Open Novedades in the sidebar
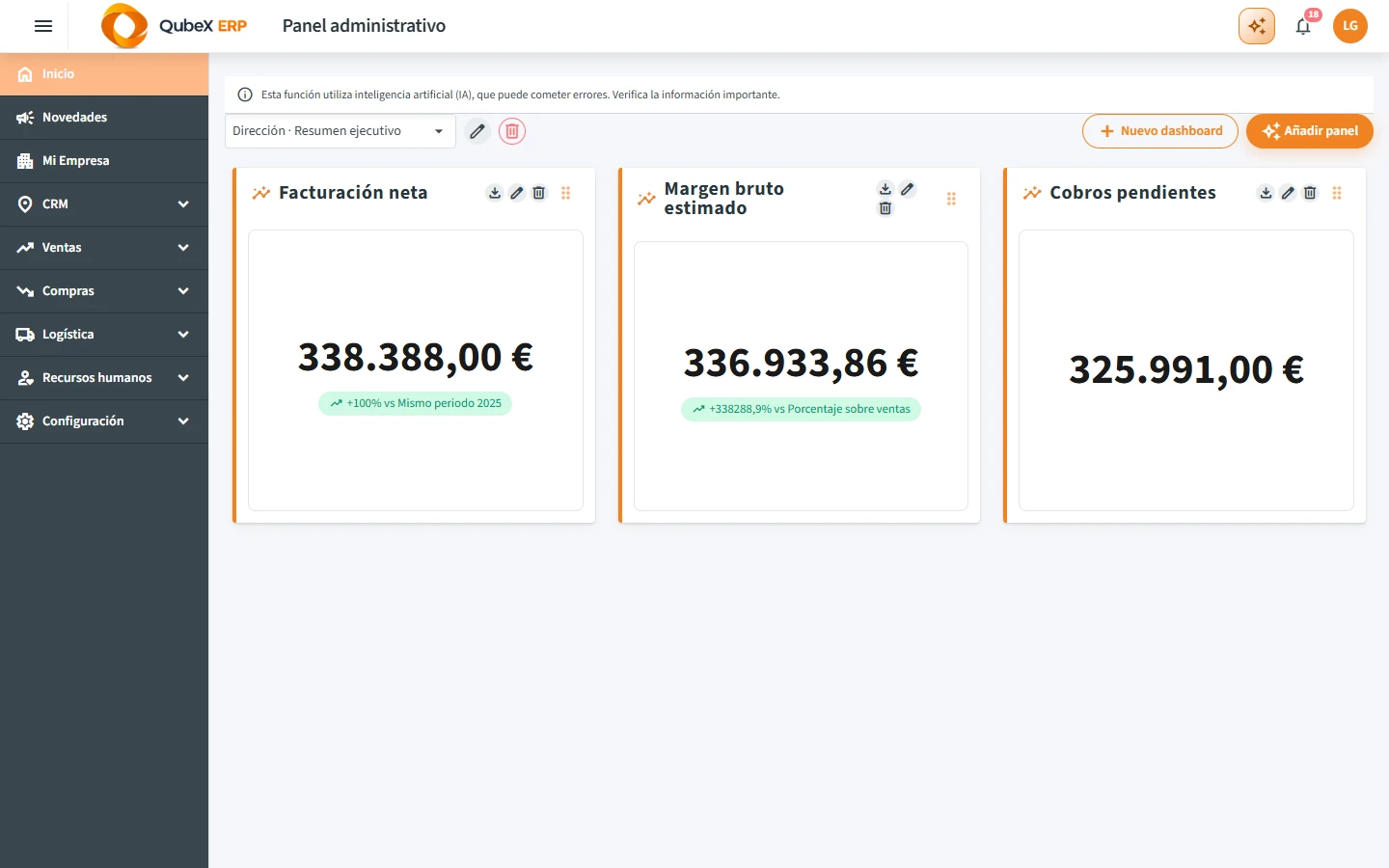 click(x=104, y=118)
